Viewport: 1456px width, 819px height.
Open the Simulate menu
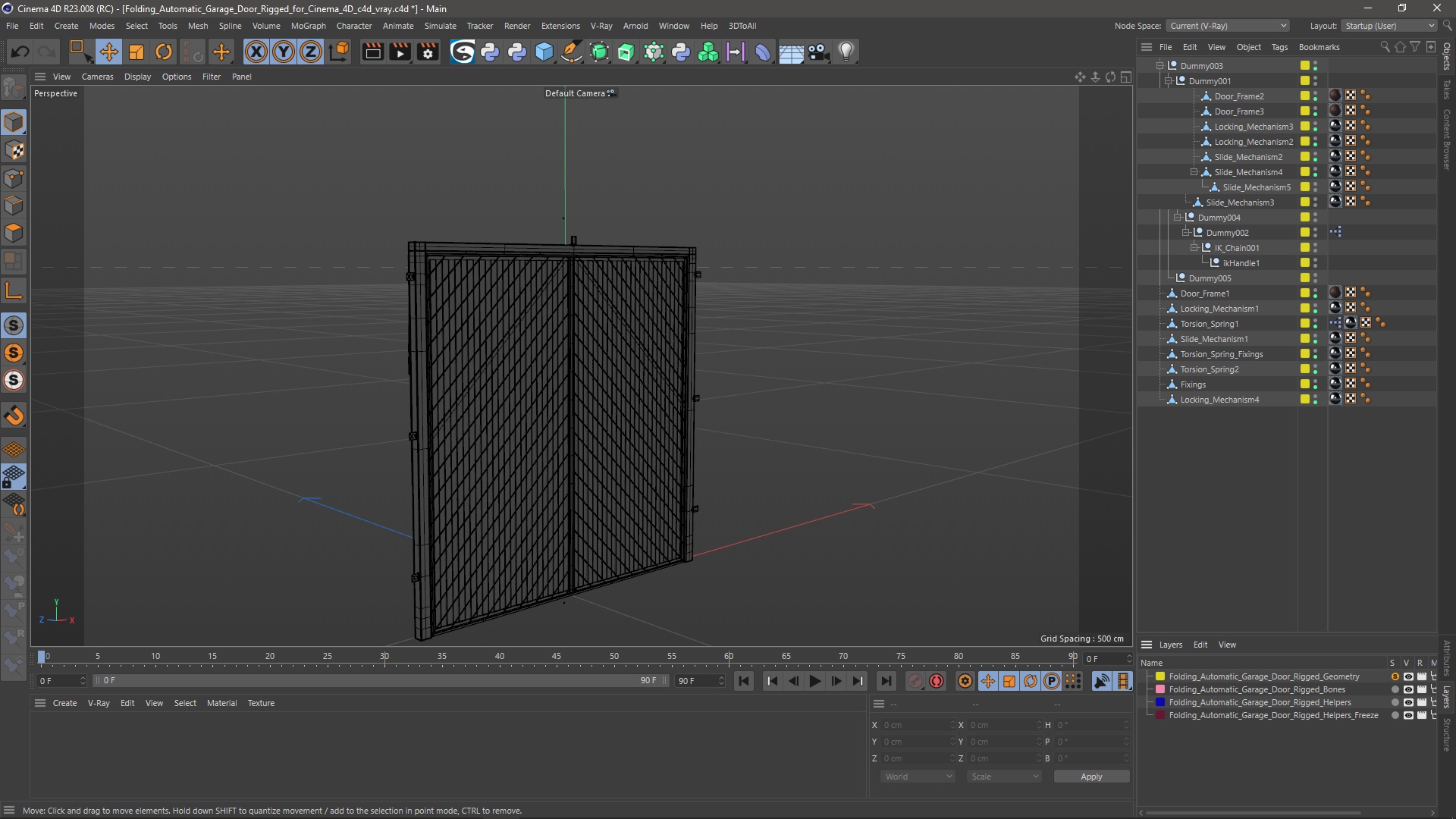click(x=440, y=26)
